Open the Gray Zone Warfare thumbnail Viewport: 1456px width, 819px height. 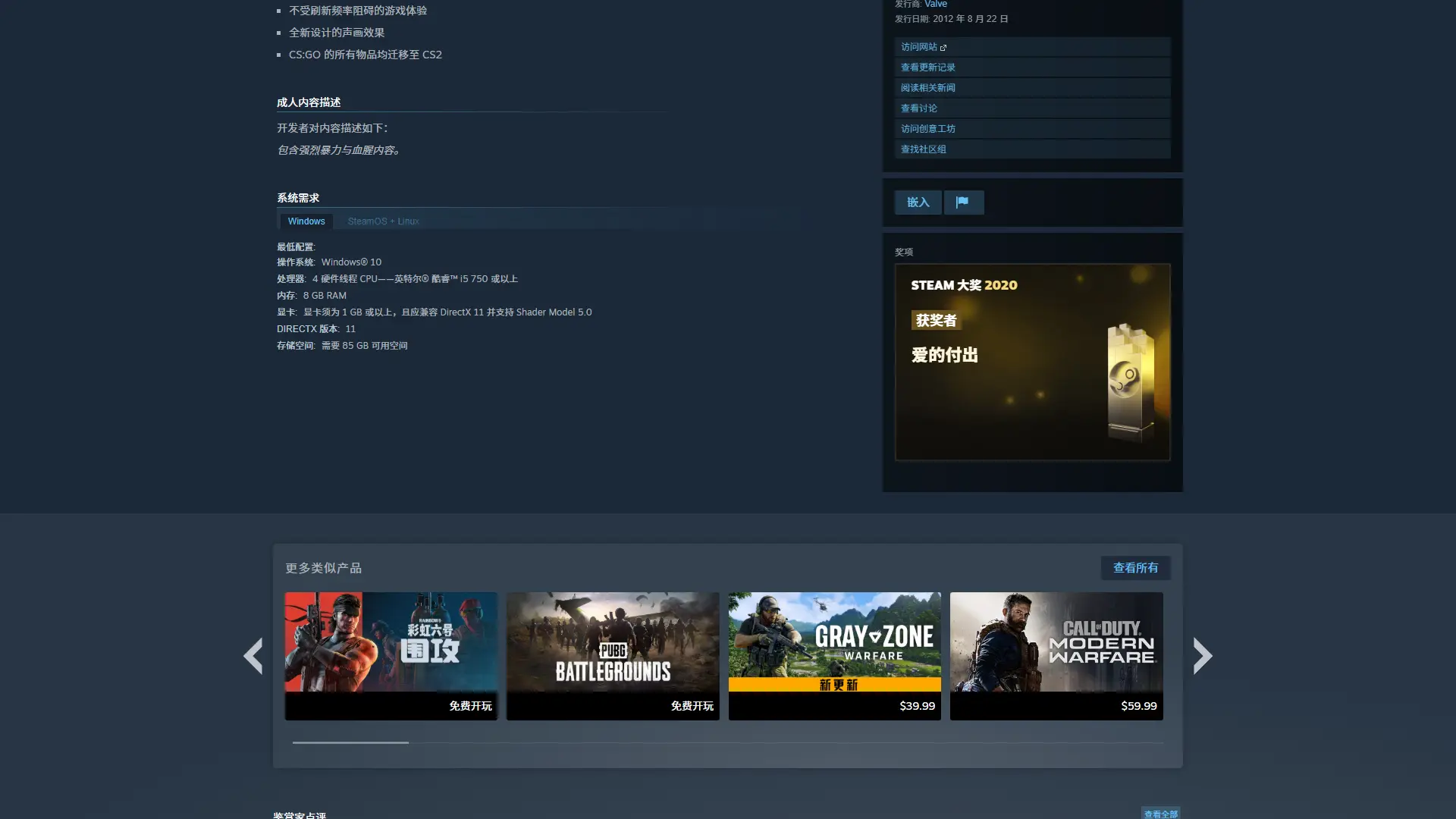point(834,642)
